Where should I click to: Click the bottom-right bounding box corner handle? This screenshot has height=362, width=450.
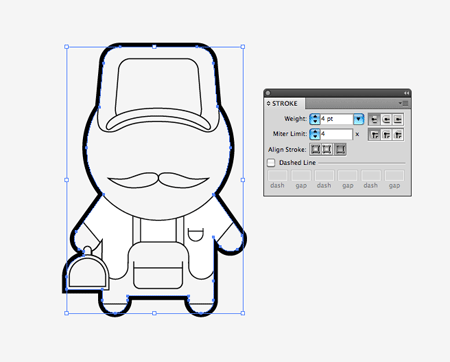(243, 313)
